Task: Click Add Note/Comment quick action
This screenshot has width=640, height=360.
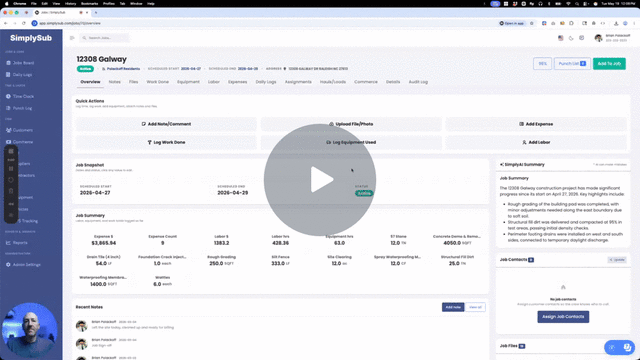Action: pyautogui.click(x=166, y=124)
